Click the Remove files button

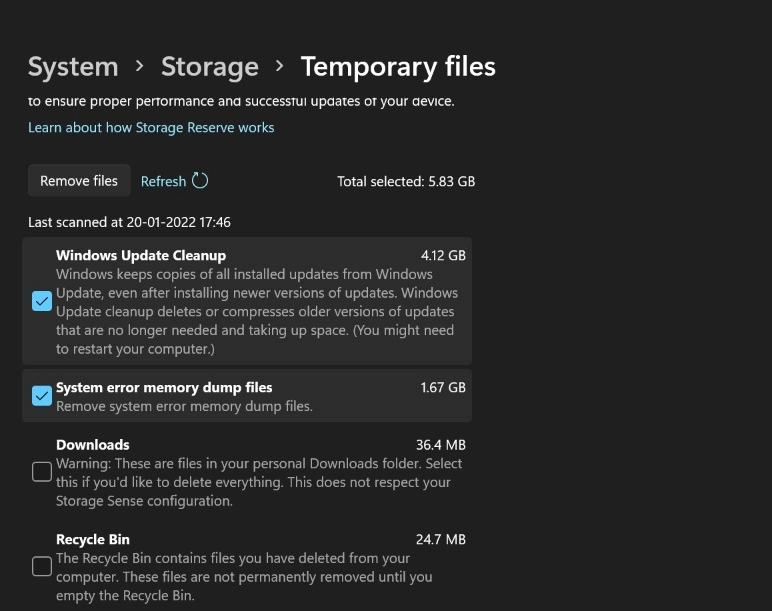coord(79,181)
